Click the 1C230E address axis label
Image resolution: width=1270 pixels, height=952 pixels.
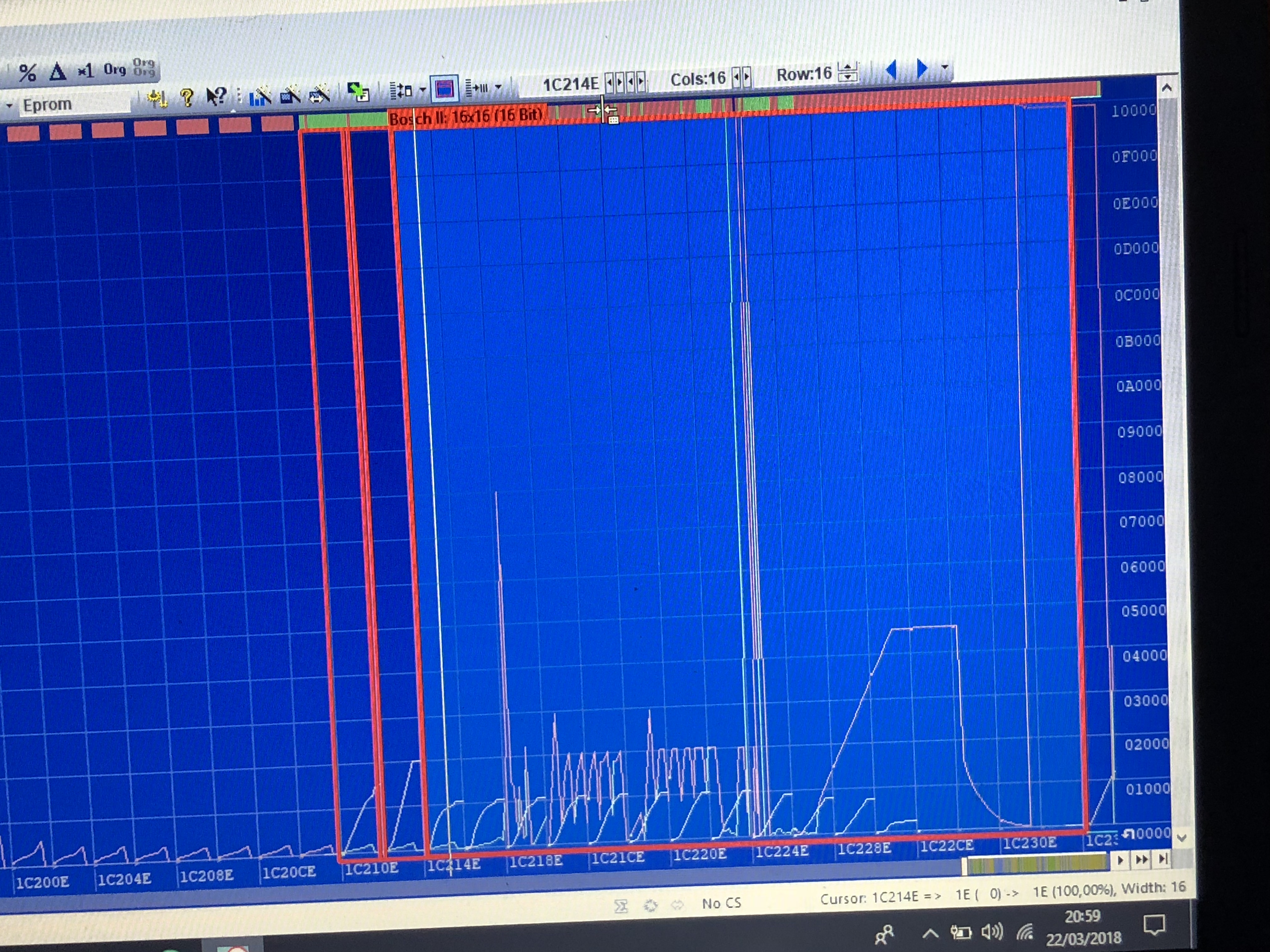point(1029,843)
